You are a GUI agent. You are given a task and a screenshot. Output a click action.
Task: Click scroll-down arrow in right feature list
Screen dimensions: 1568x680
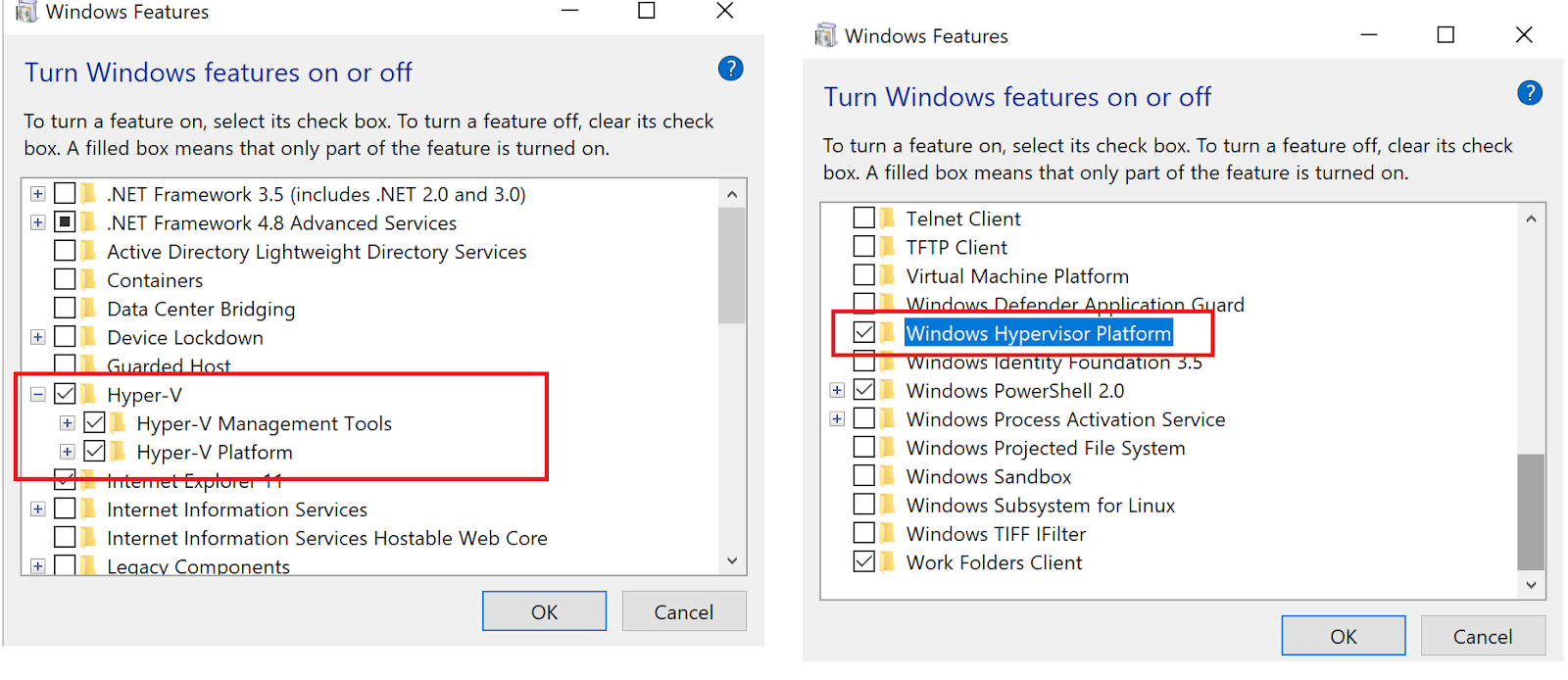[1532, 585]
